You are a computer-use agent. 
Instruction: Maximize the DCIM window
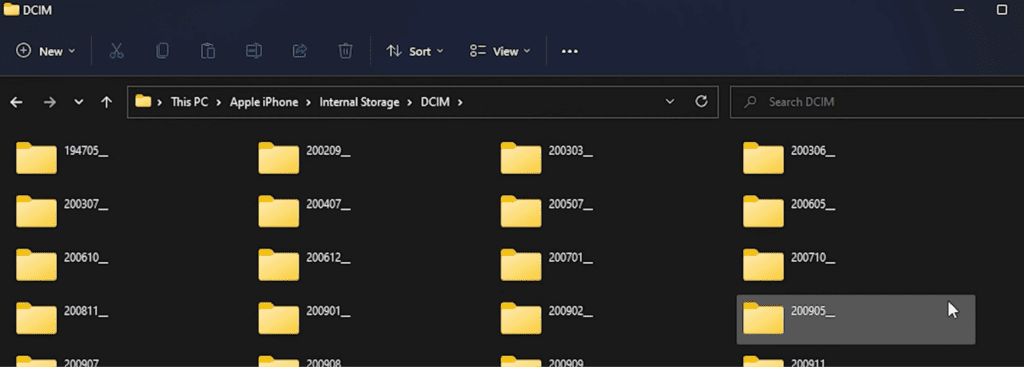point(1002,10)
